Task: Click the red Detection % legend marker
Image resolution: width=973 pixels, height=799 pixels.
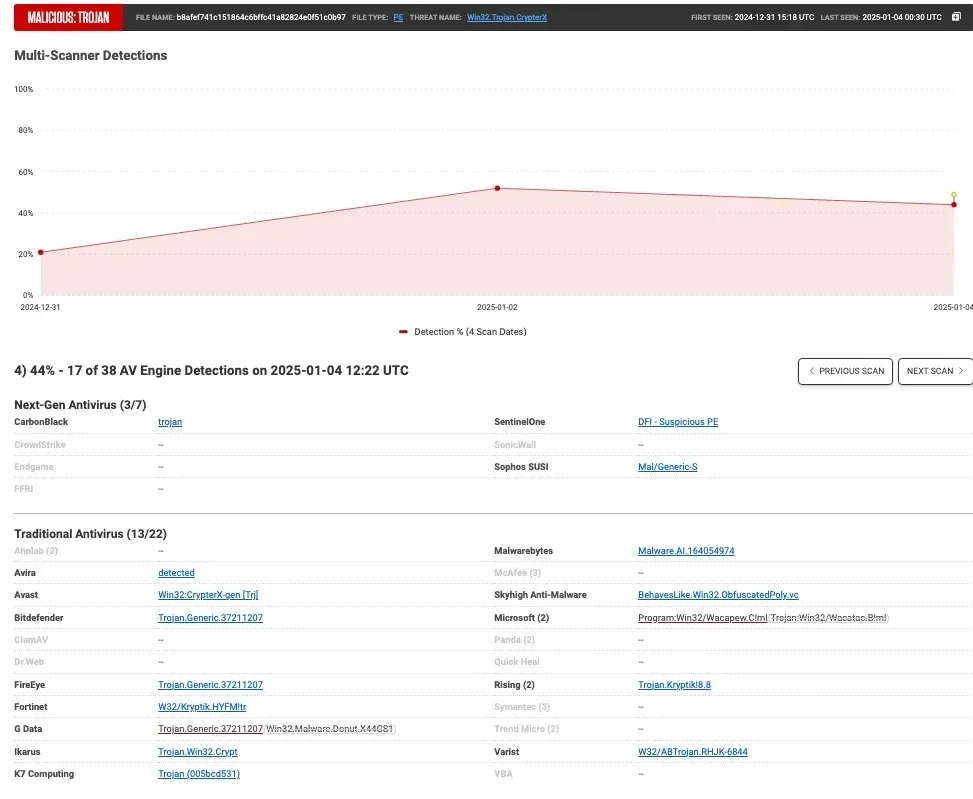Action: [x=403, y=331]
